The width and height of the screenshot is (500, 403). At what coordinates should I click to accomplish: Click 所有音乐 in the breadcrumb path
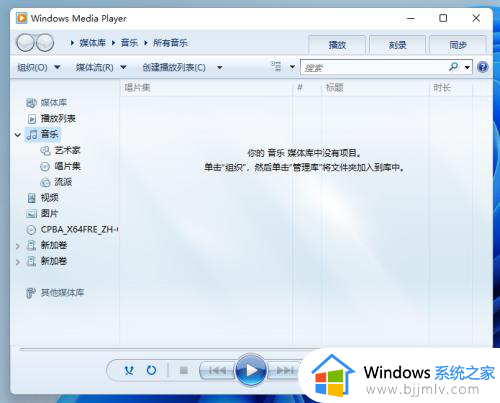coord(170,43)
